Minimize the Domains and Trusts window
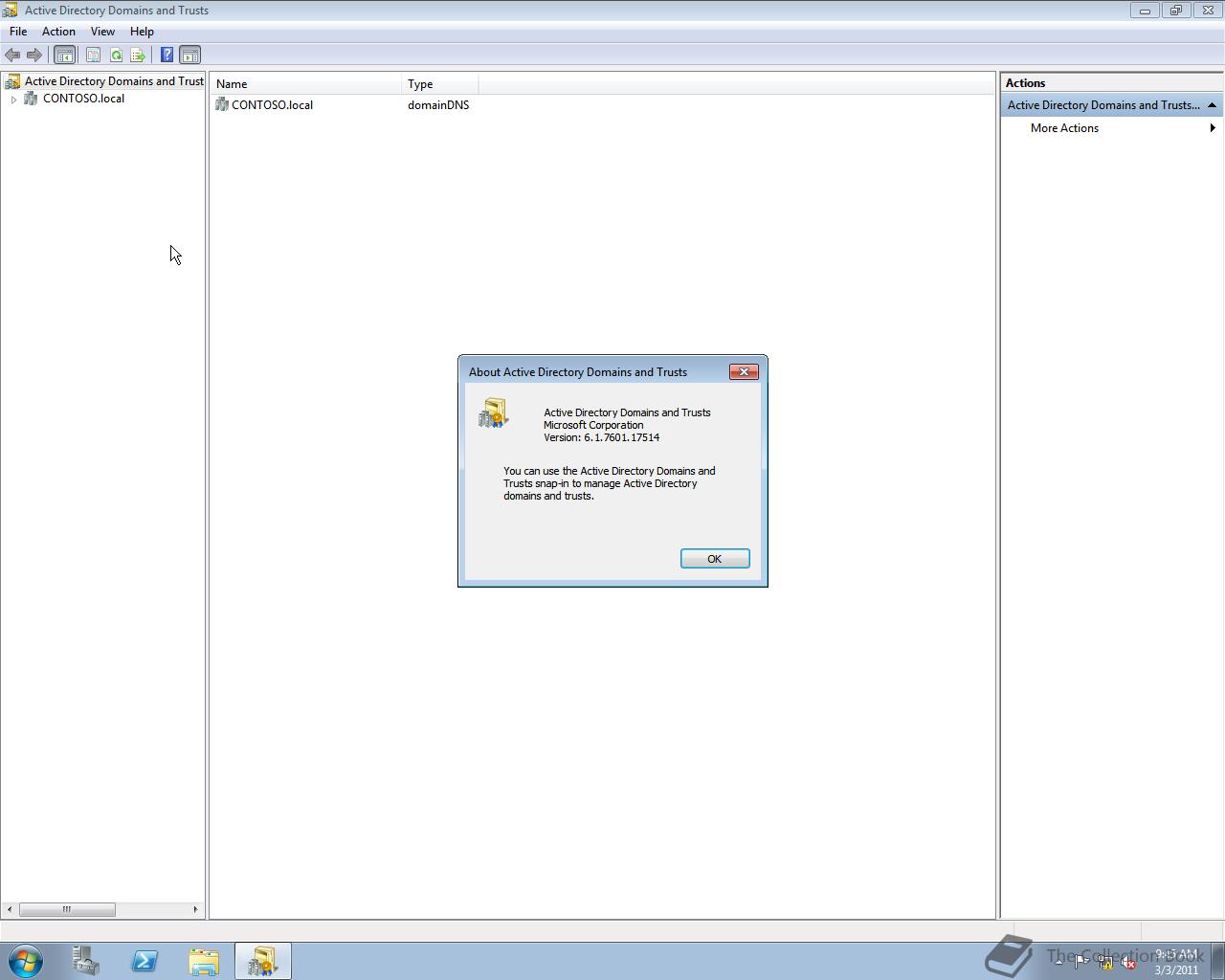 click(x=1144, y=11)
